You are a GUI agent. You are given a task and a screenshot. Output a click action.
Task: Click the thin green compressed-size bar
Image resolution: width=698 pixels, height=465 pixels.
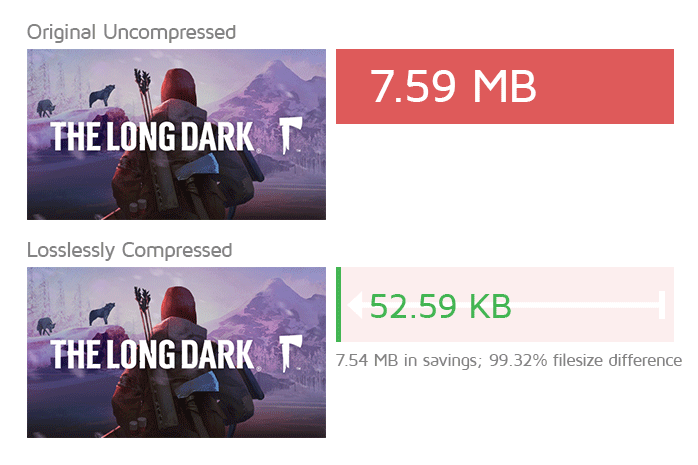339,304
